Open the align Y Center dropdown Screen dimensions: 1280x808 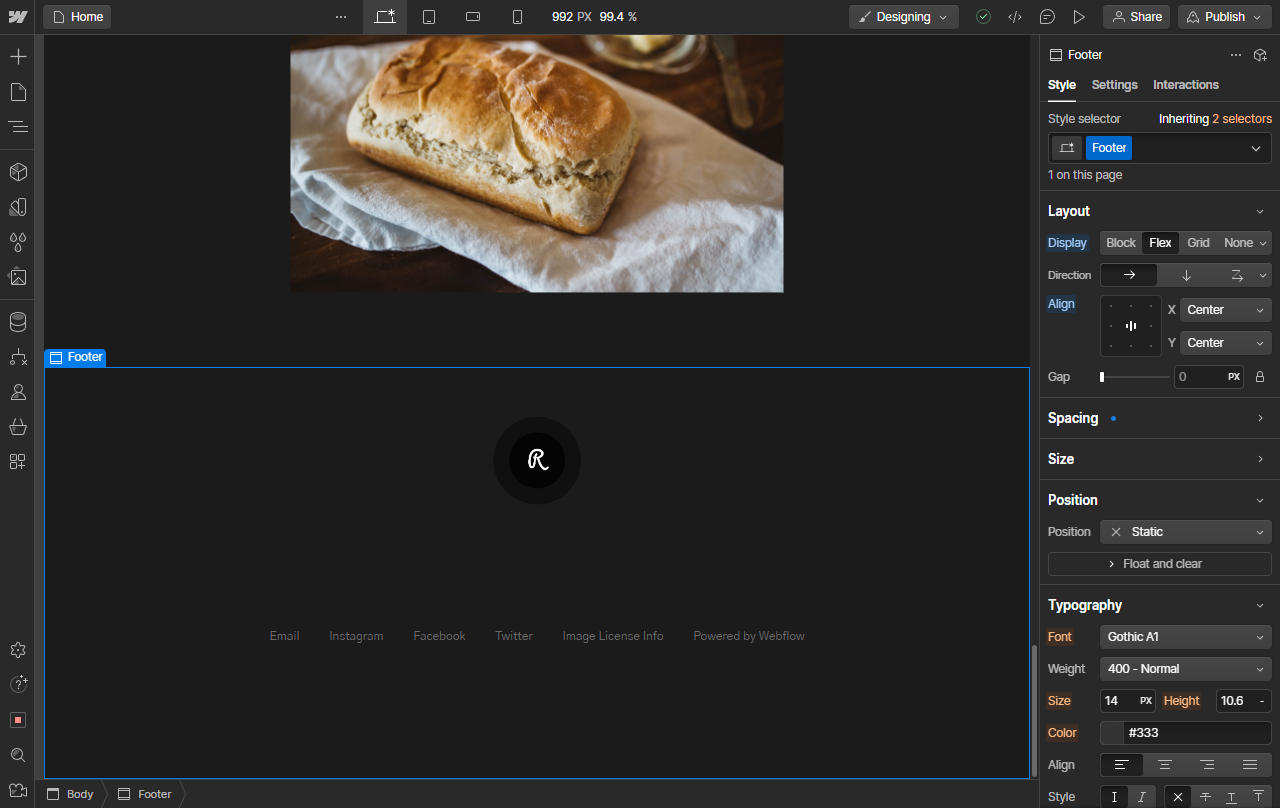pos(1226,343)
